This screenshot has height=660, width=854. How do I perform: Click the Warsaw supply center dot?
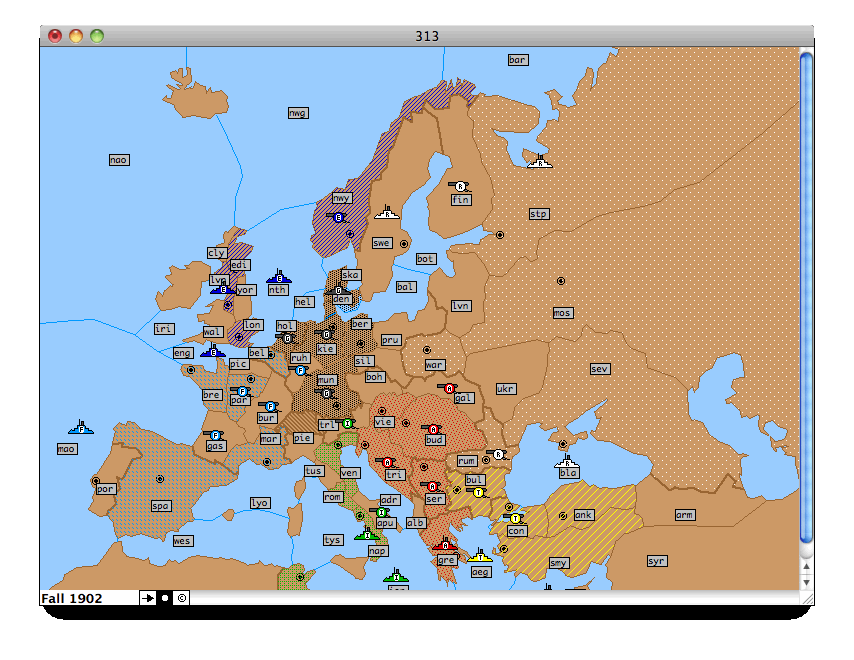point(427,350)
